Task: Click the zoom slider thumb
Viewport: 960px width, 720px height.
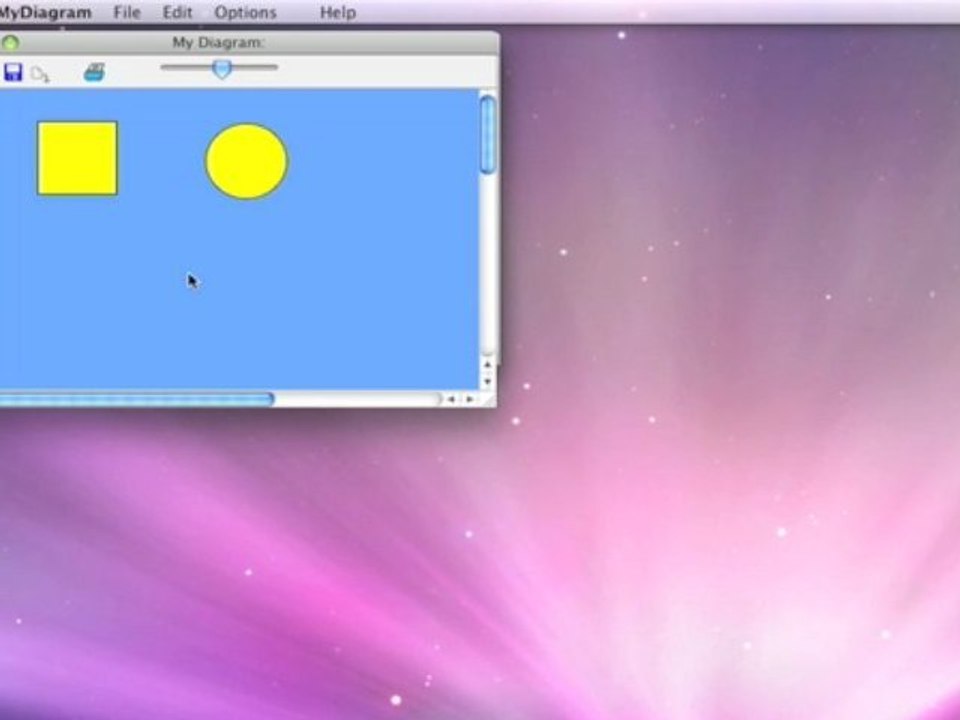Action: [x=222, y=69]
